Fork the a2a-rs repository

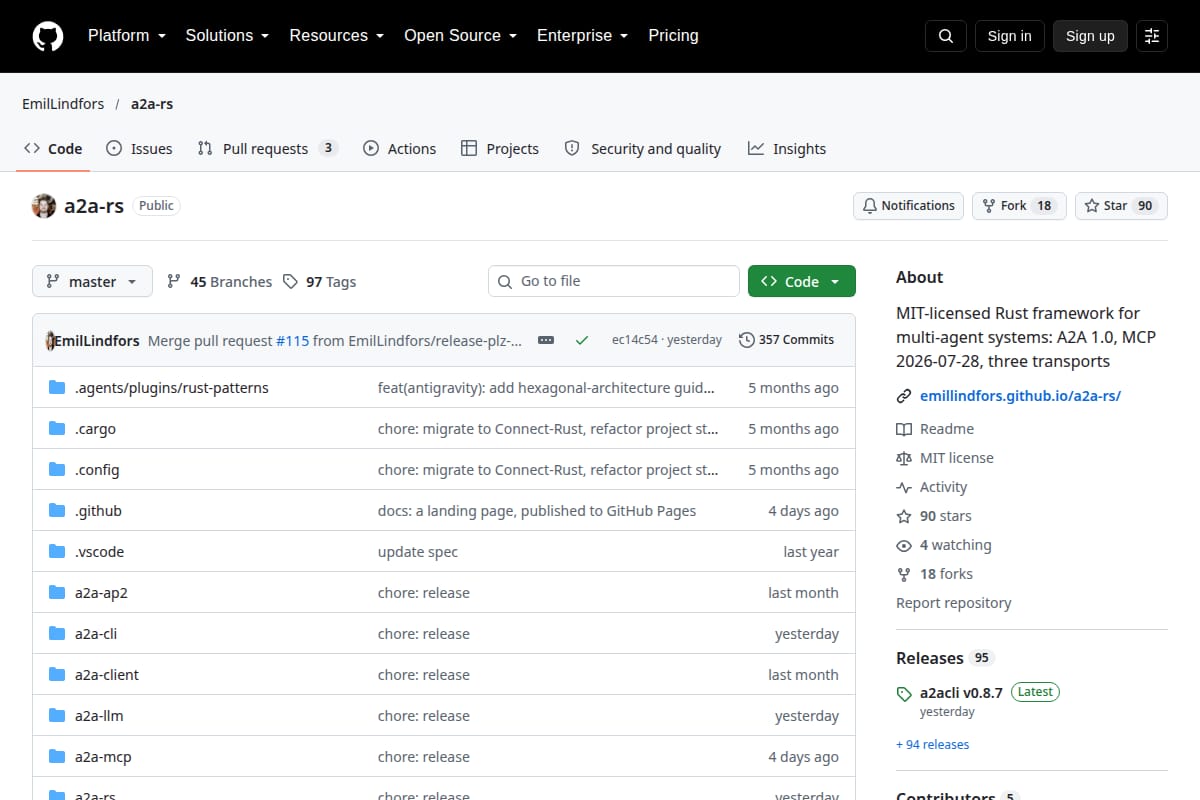click(x=1019, y=206)
